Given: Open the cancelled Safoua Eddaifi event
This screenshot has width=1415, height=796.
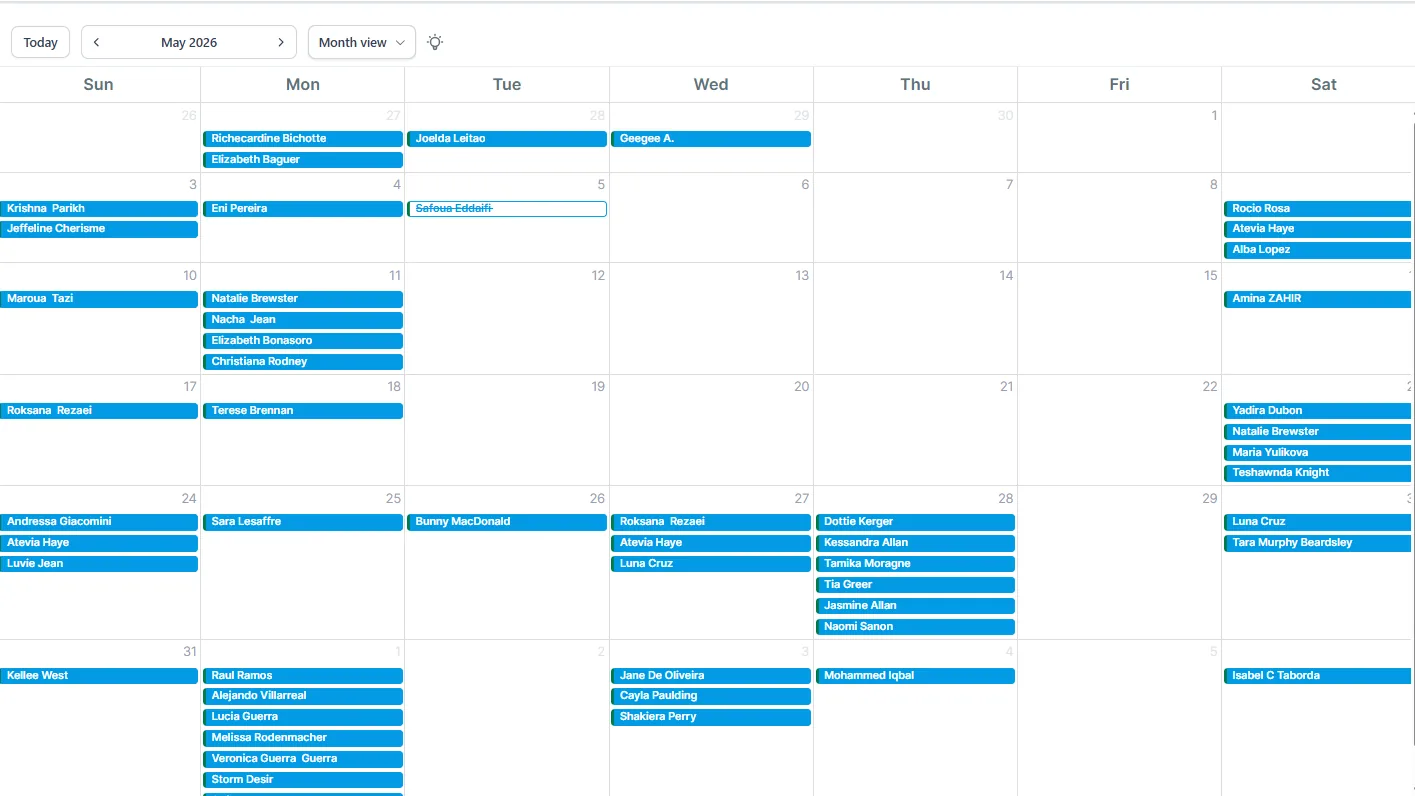Looking at the screenshot, I should [507, 209].
